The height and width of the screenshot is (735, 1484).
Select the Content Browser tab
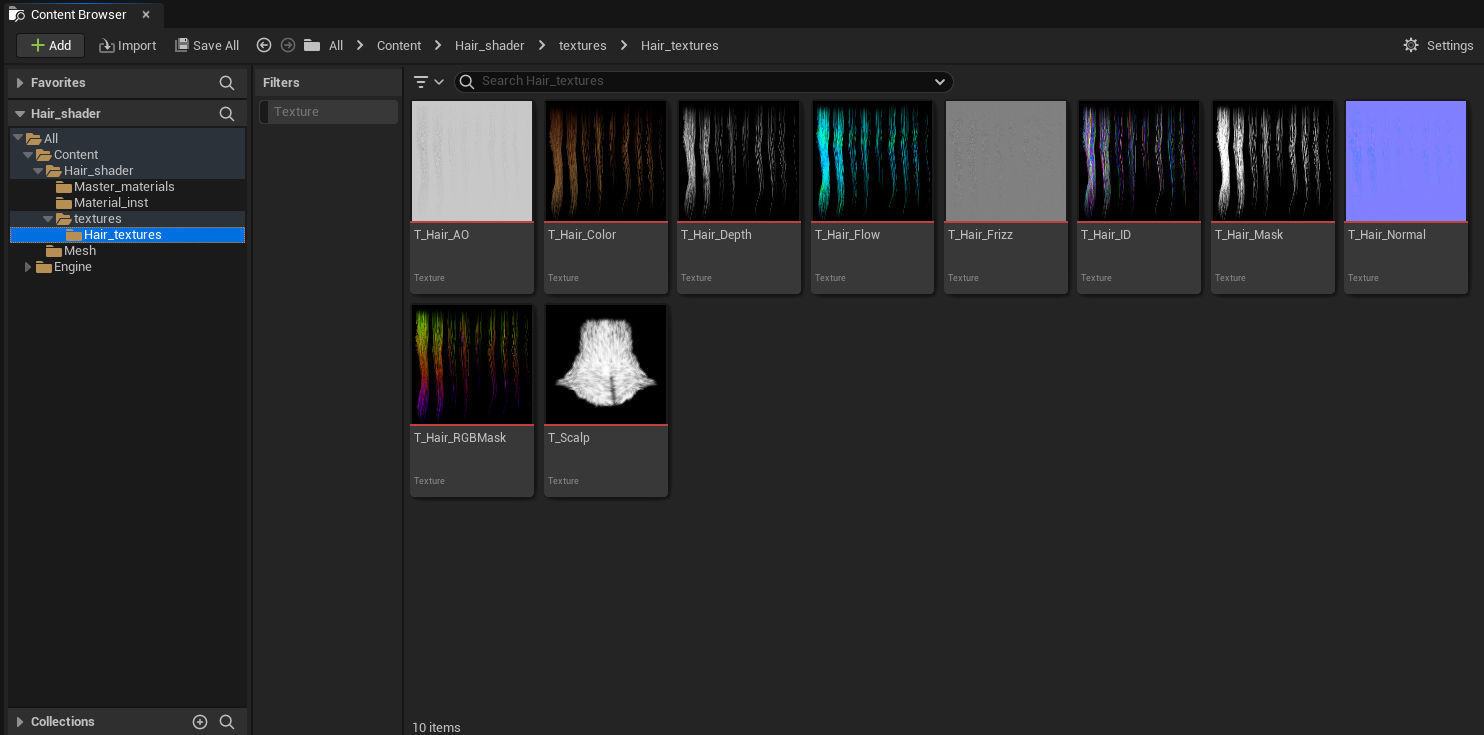[78, 15]
